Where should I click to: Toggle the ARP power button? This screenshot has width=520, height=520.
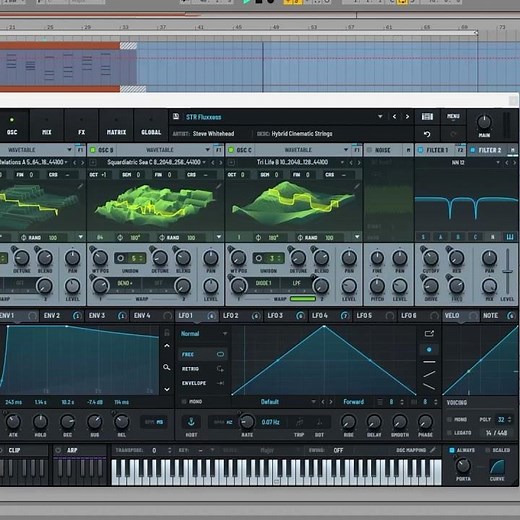(58, 450)
